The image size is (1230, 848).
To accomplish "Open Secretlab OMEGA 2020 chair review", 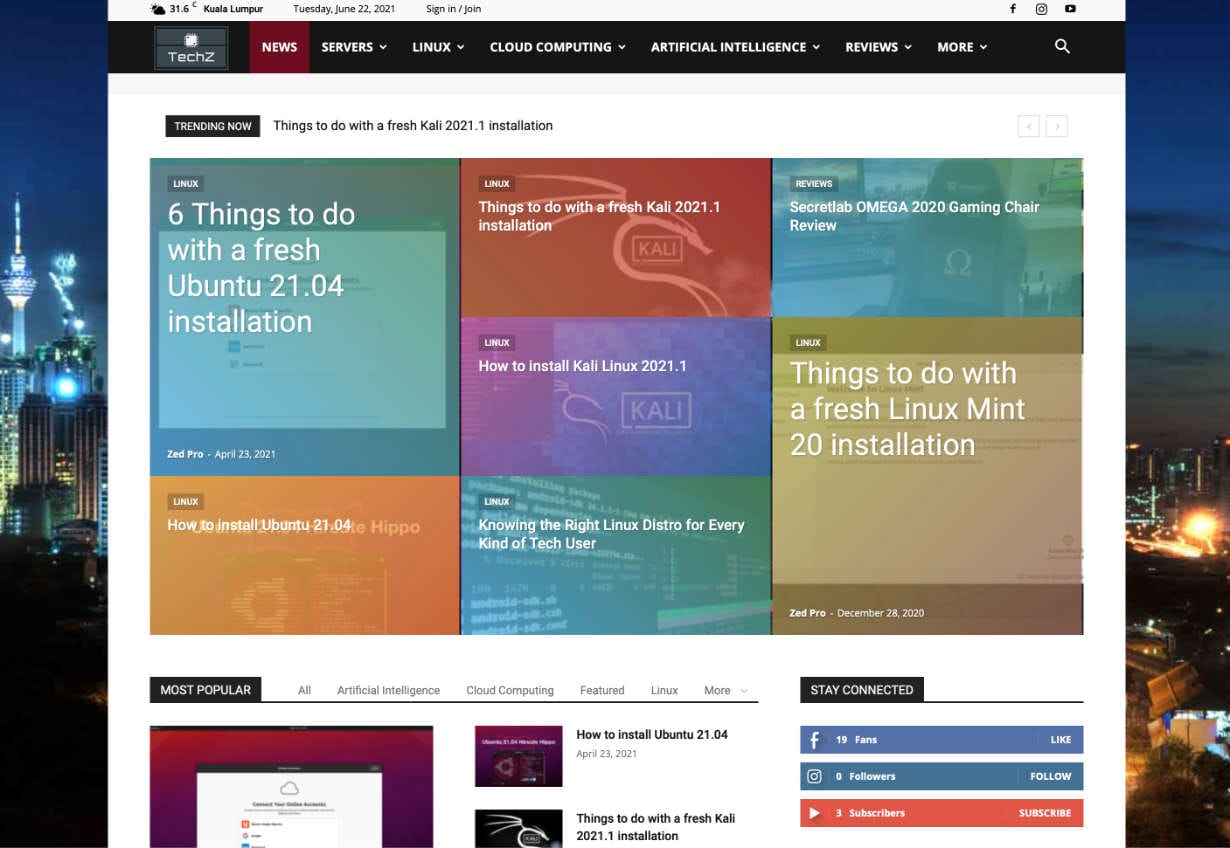I will coord(914,216).
